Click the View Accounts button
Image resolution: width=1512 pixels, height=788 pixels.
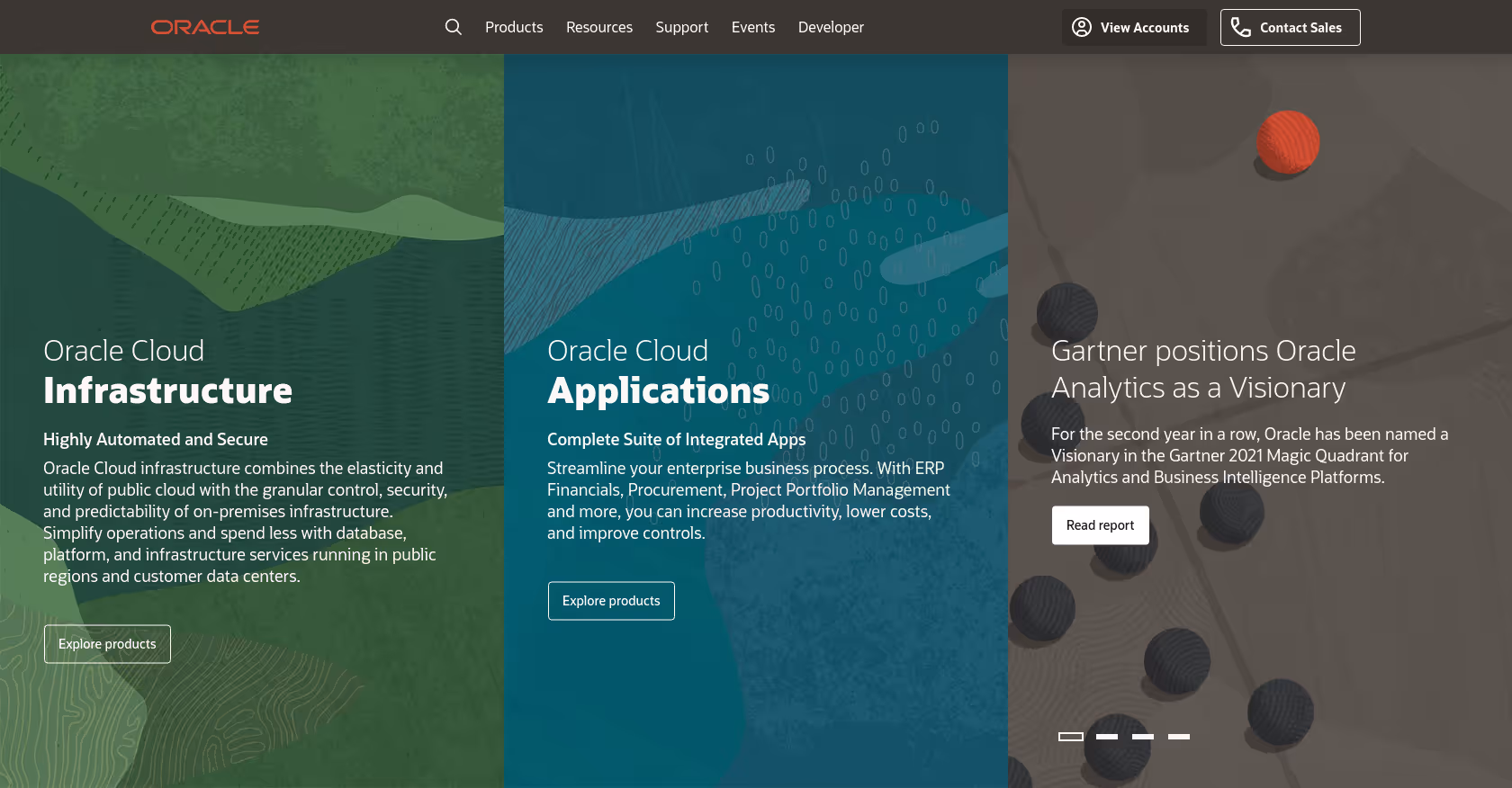coord(1134,27)
